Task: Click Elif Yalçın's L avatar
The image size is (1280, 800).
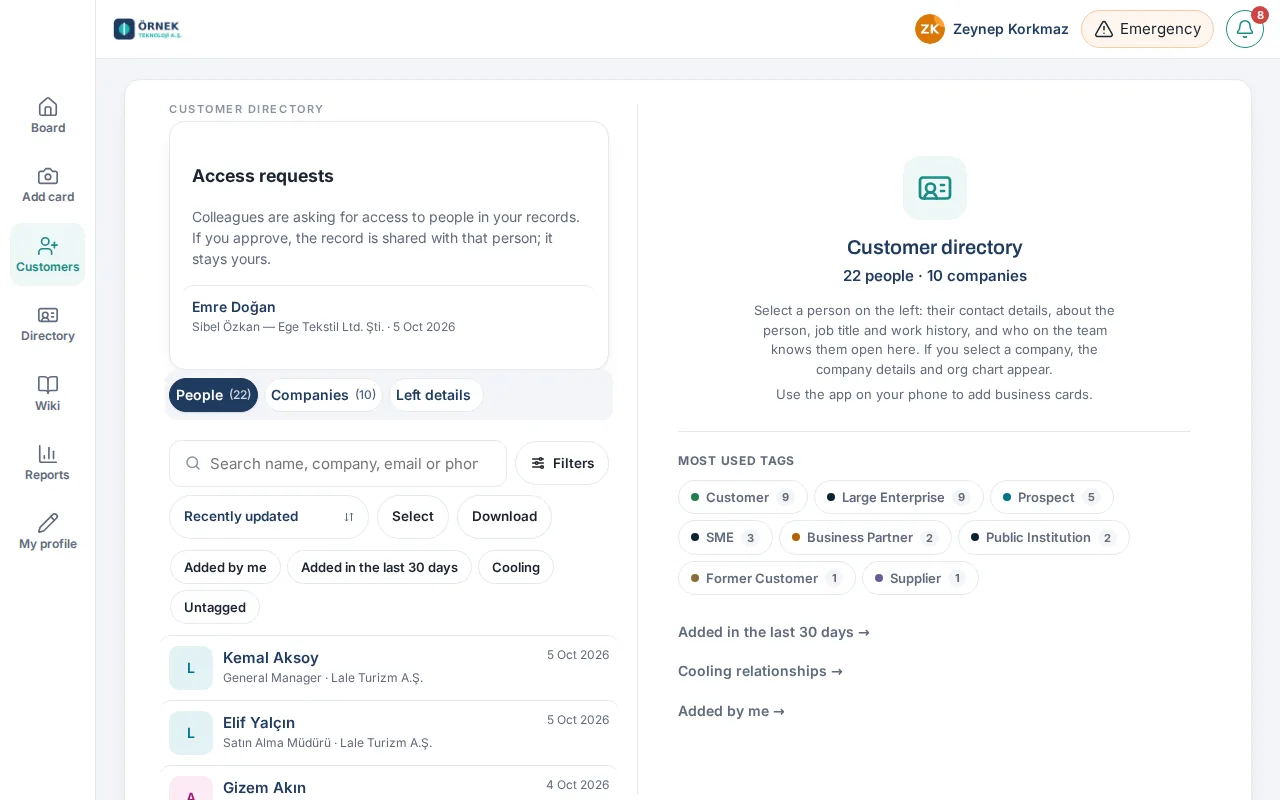Action: [191, 733]
